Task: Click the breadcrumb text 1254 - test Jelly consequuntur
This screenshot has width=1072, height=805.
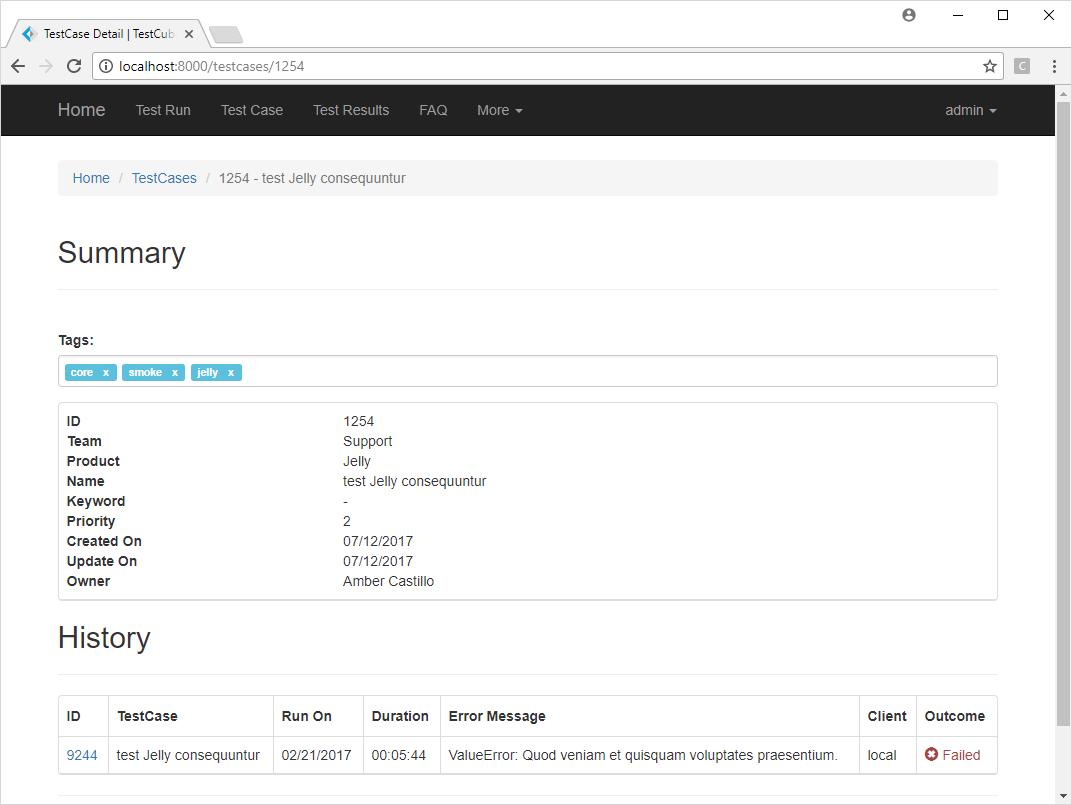Action: 312,179
